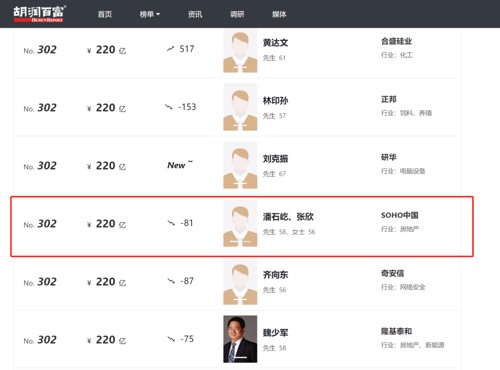Click the New badge for 刘克振
The image size is (500, 370).
(180, 165)
